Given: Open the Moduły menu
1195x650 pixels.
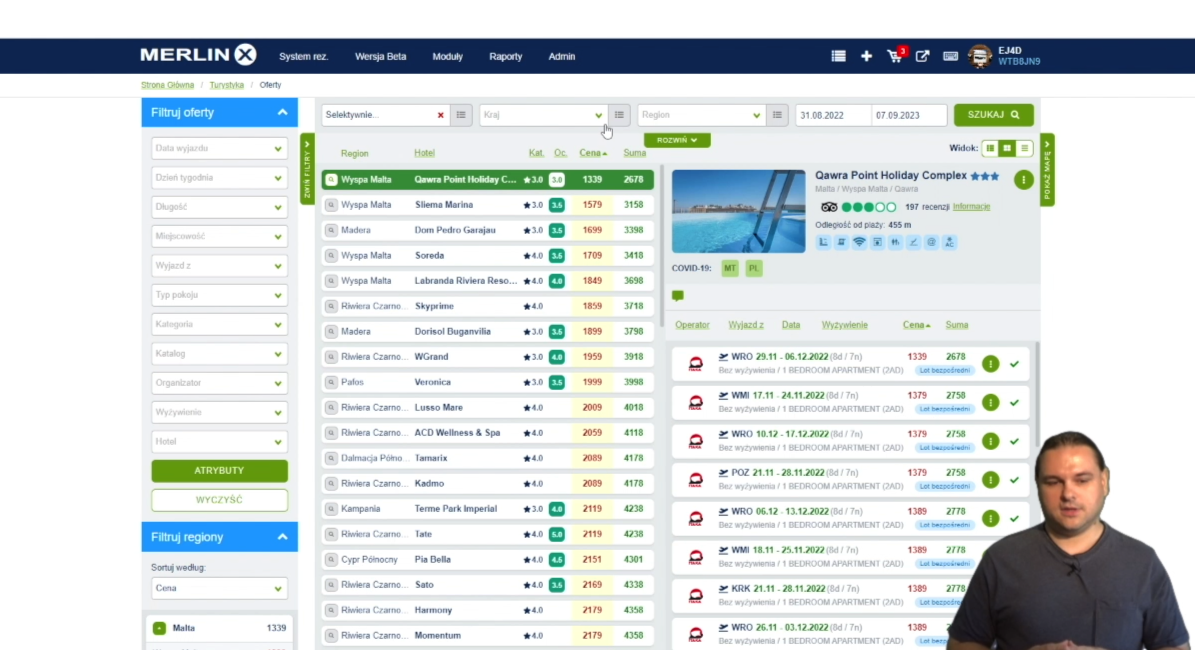Looking at the screenshot, I should pyautogui.click(x=447, y=56).
